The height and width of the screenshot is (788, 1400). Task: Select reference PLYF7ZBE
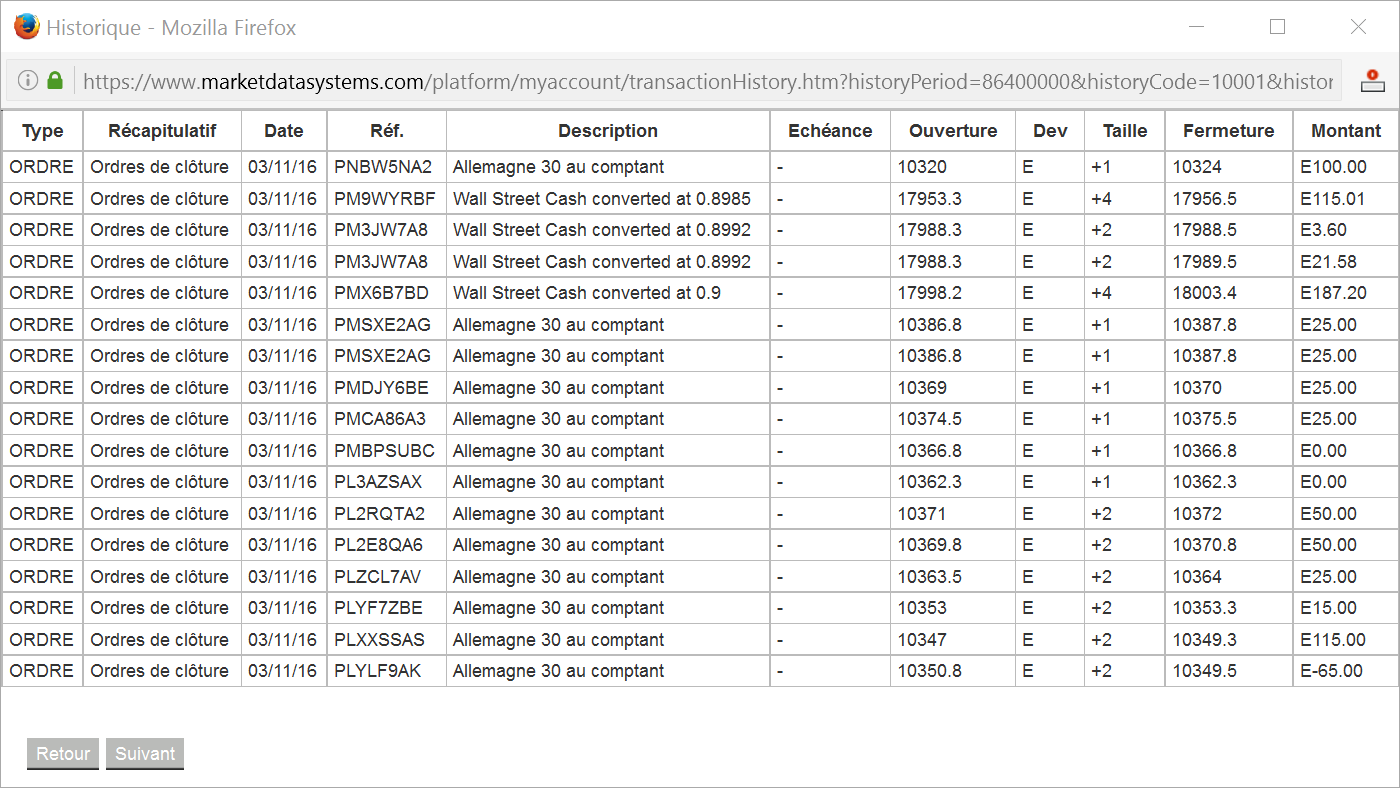pyautogui.click(x=378, y=608)
